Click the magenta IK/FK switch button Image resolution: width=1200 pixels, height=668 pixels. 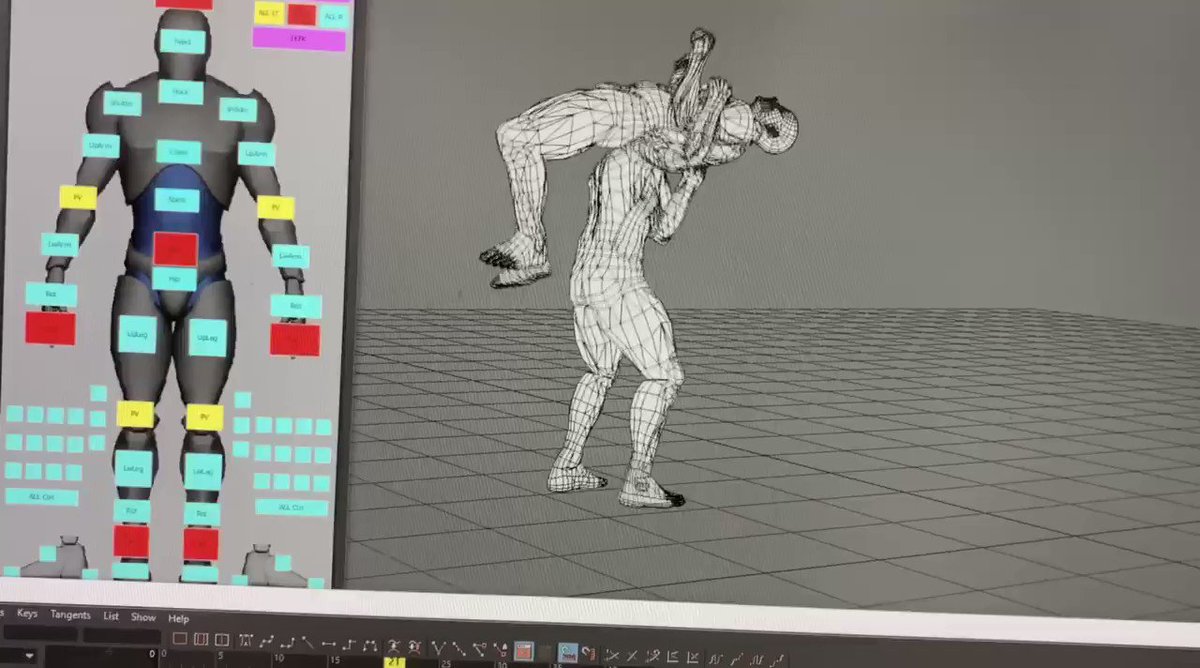[x=299, y=39]
